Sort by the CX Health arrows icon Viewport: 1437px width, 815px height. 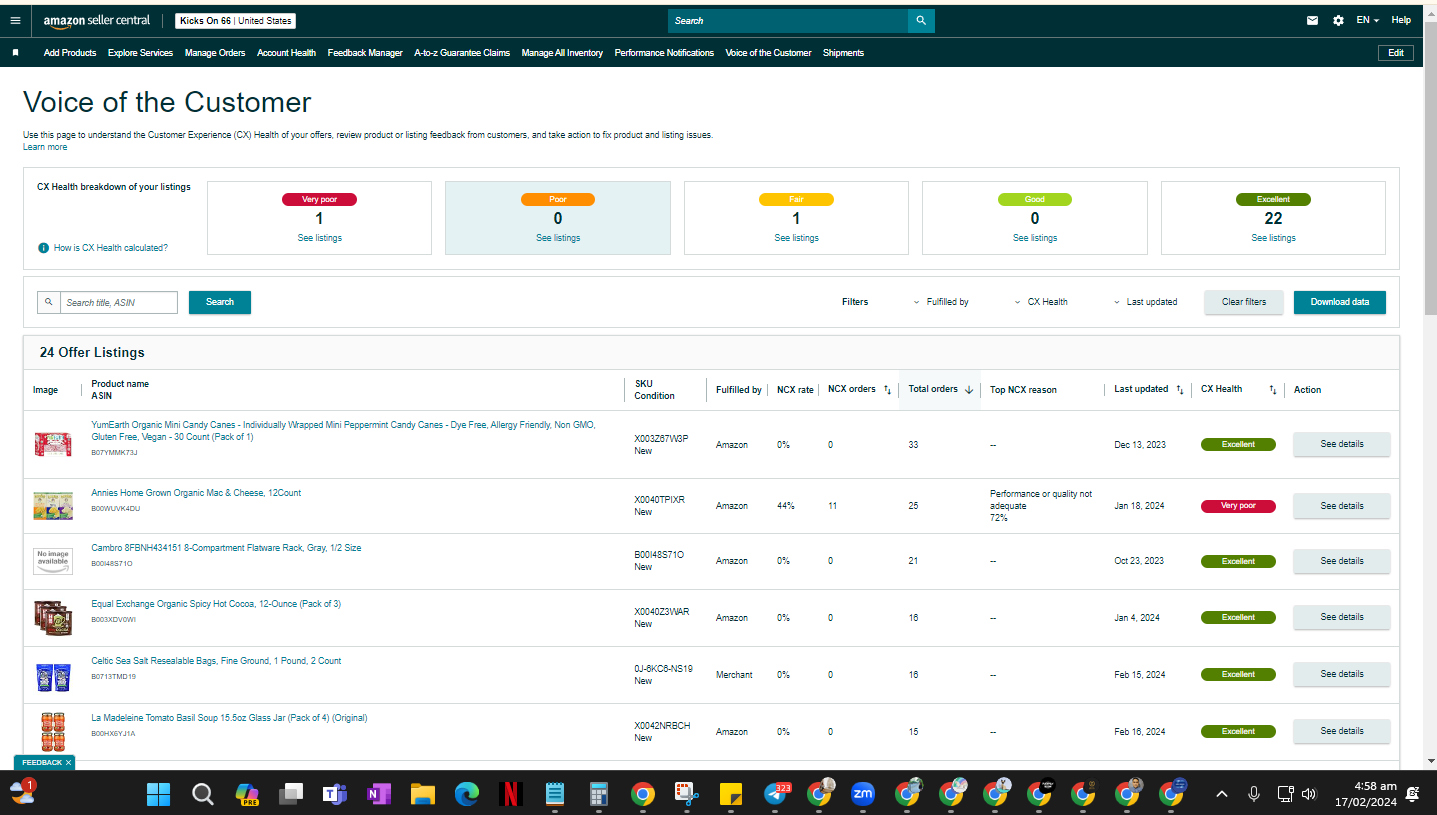(1273, 390)
